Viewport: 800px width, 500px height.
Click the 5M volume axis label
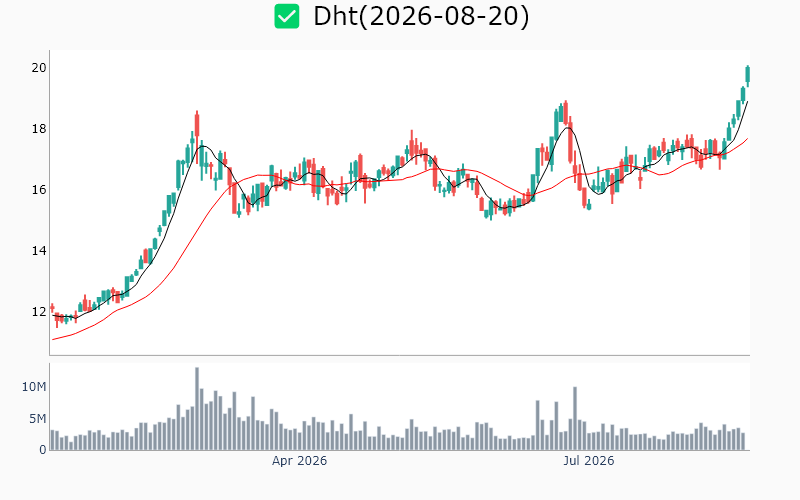click(x=37, y=419)
